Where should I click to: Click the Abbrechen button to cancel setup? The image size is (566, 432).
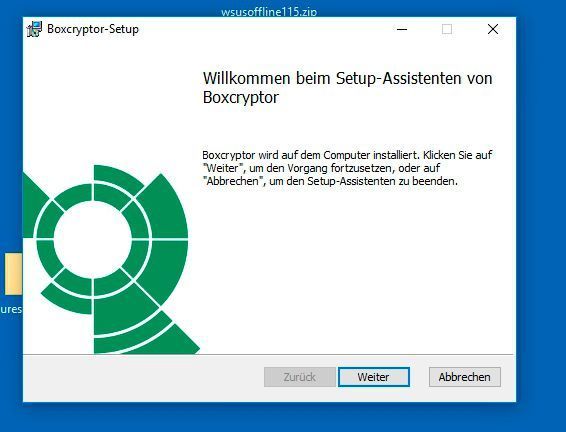[x=465, y=377]
